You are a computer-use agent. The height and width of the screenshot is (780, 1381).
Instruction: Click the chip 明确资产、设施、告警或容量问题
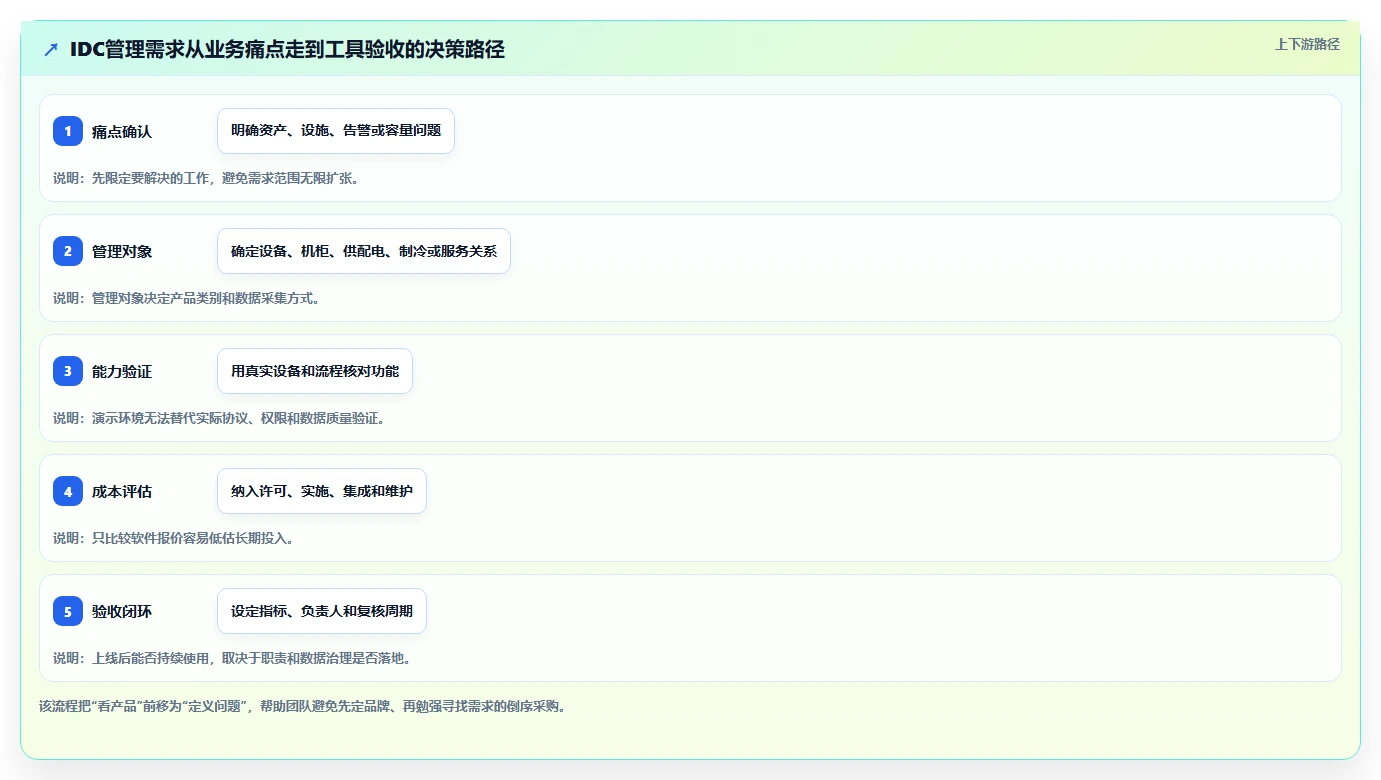pos(336,131)
